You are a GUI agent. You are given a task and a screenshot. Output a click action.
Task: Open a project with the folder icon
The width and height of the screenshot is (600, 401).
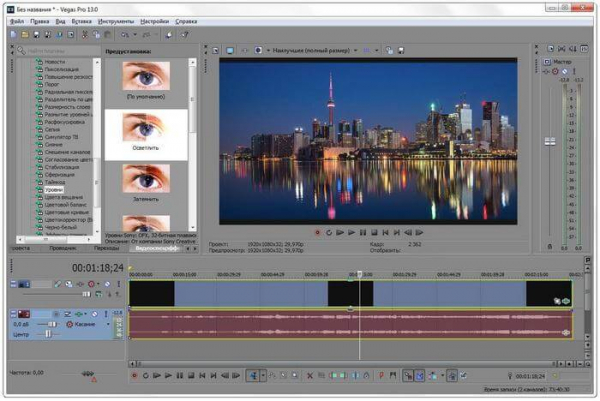click(25, 35)
